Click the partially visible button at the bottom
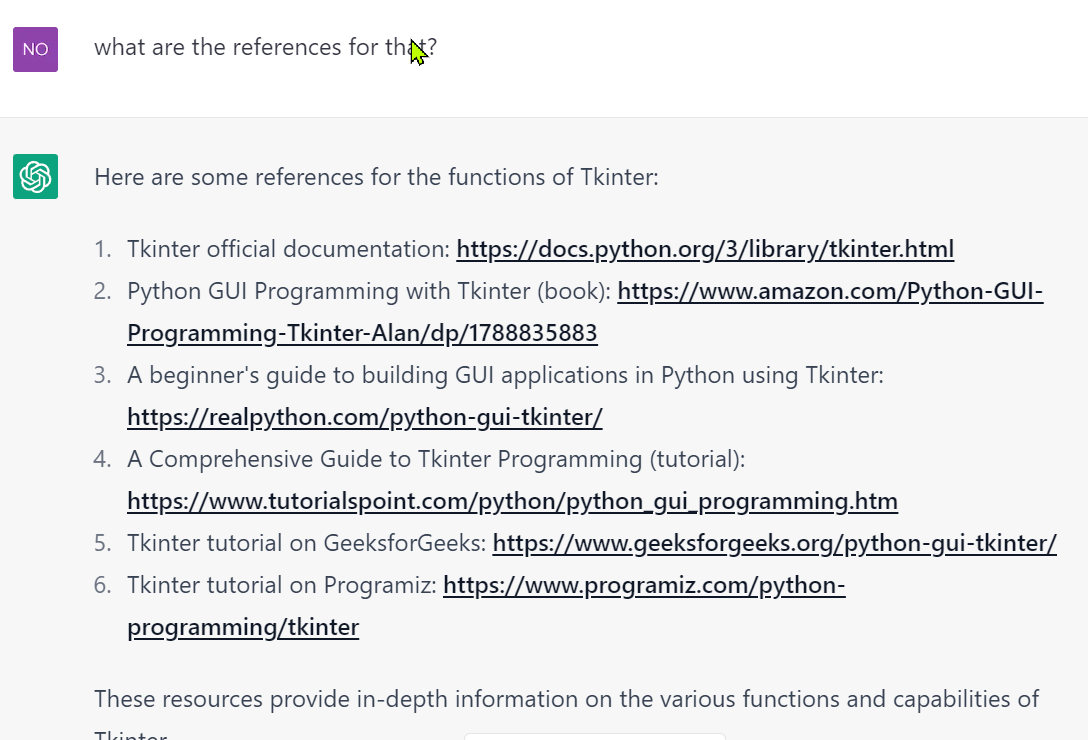Image resolution: width=1088 pixels, height=740 pixels. coord(594,735)
